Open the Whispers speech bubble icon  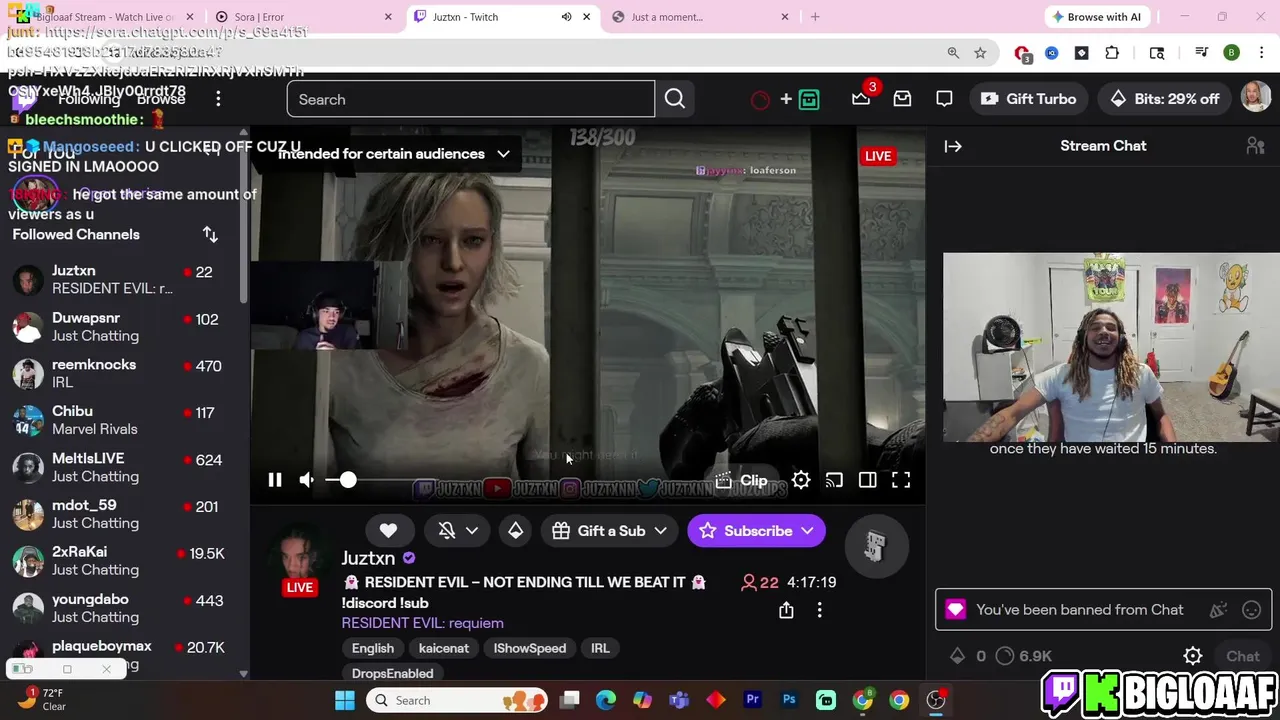click(944, 99)
